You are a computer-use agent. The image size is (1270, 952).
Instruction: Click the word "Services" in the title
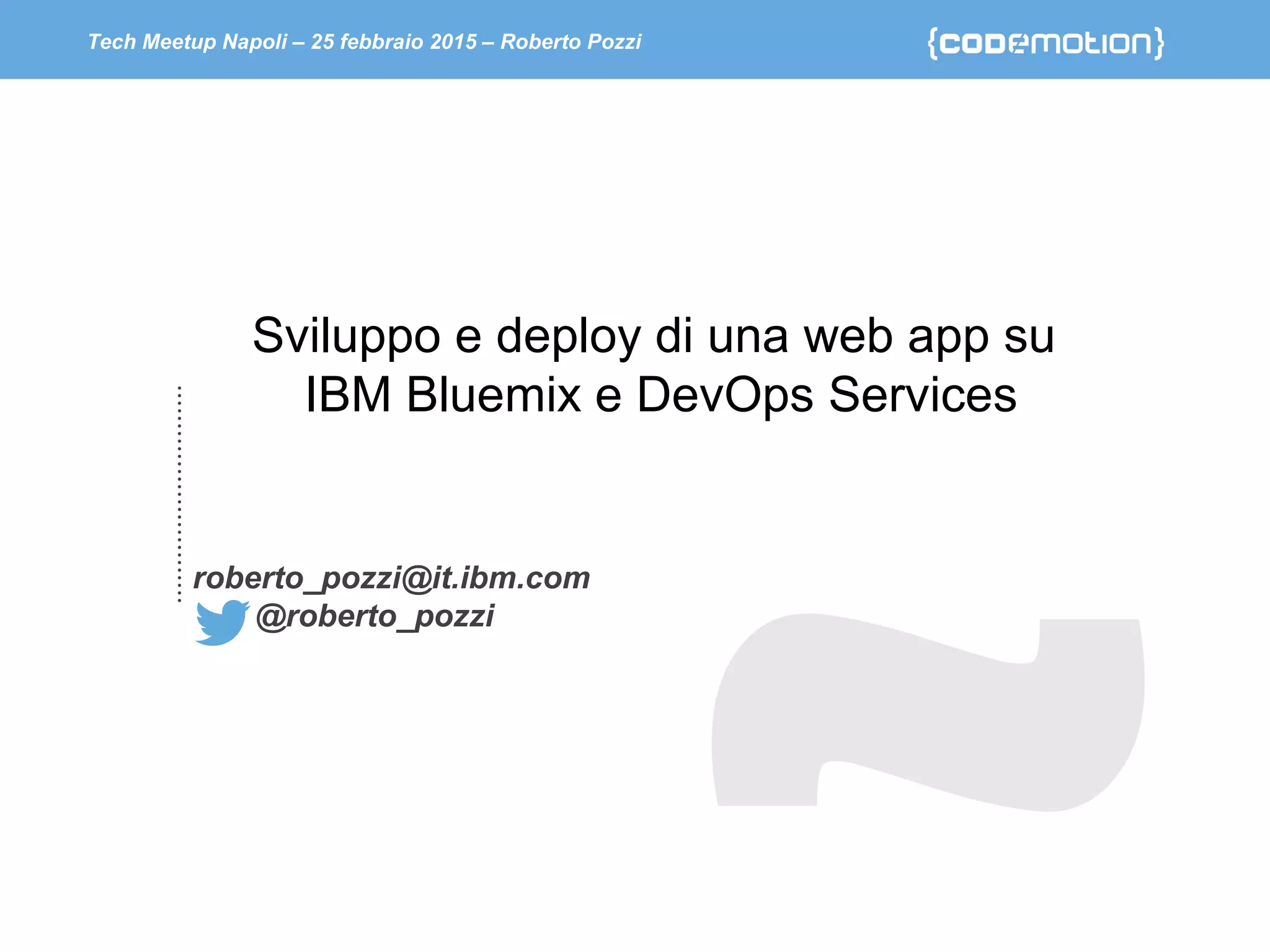click(x=922, y=395)
